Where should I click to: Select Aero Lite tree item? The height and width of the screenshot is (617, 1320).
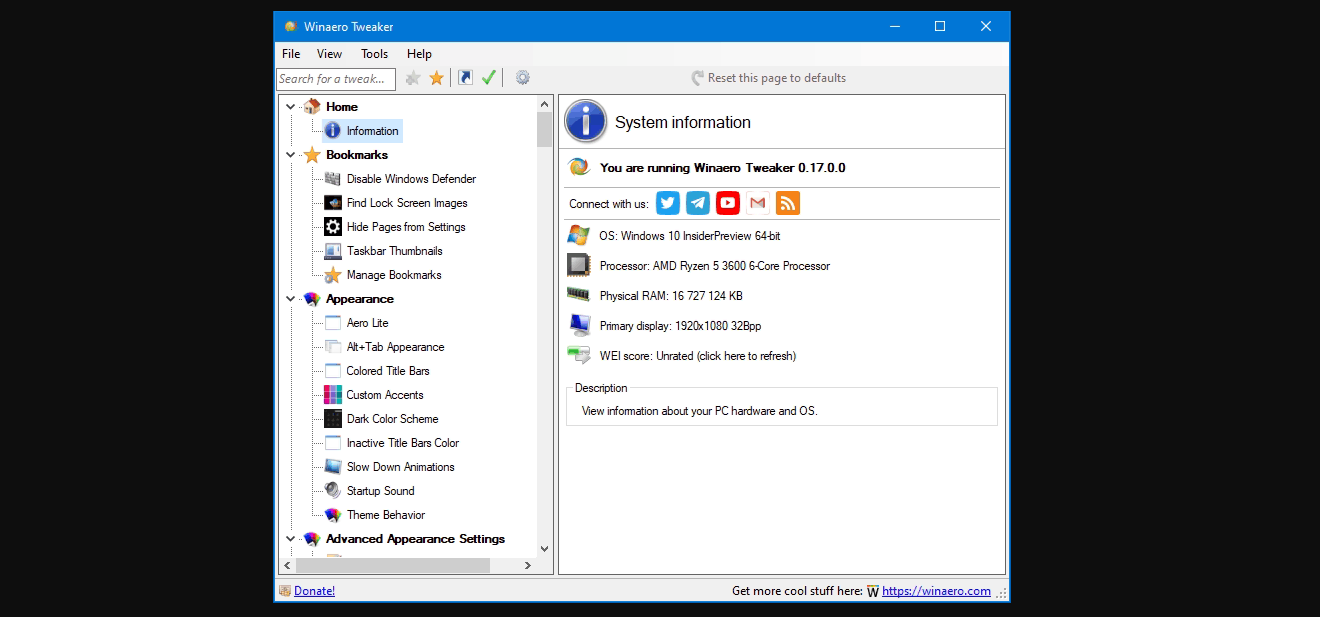click(x=367, y=323)
